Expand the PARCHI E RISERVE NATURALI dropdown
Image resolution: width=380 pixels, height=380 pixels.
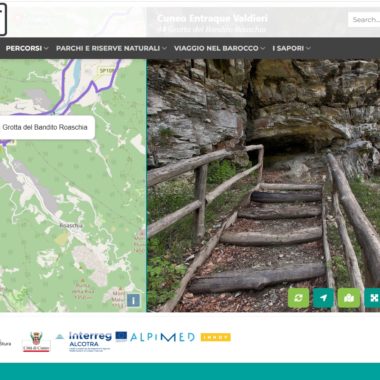pos(111,48)
